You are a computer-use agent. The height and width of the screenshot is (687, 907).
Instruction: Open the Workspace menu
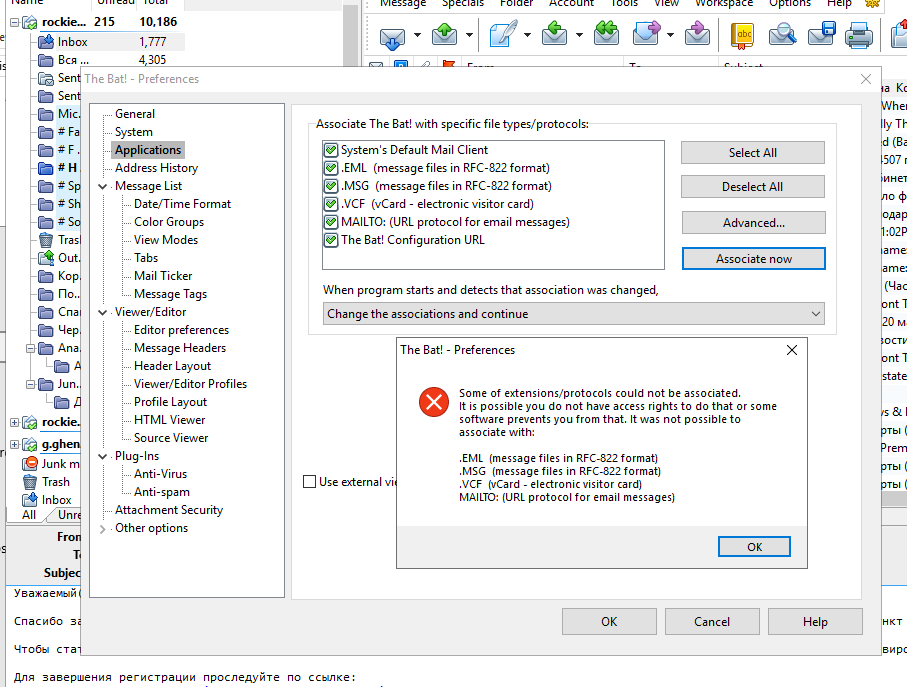point(724,3)
